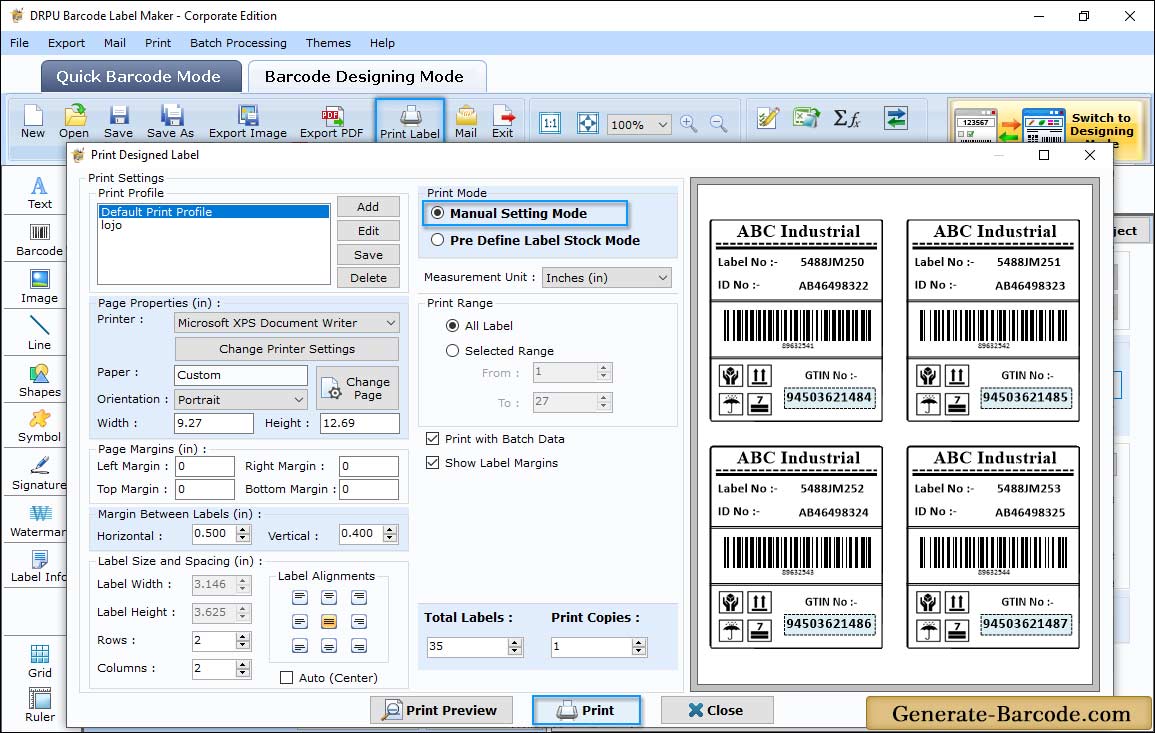The width and height of the screenshot is (1155, 733).
Task: Click the Mail toolbar icon
Action: [x=466, y=122]
